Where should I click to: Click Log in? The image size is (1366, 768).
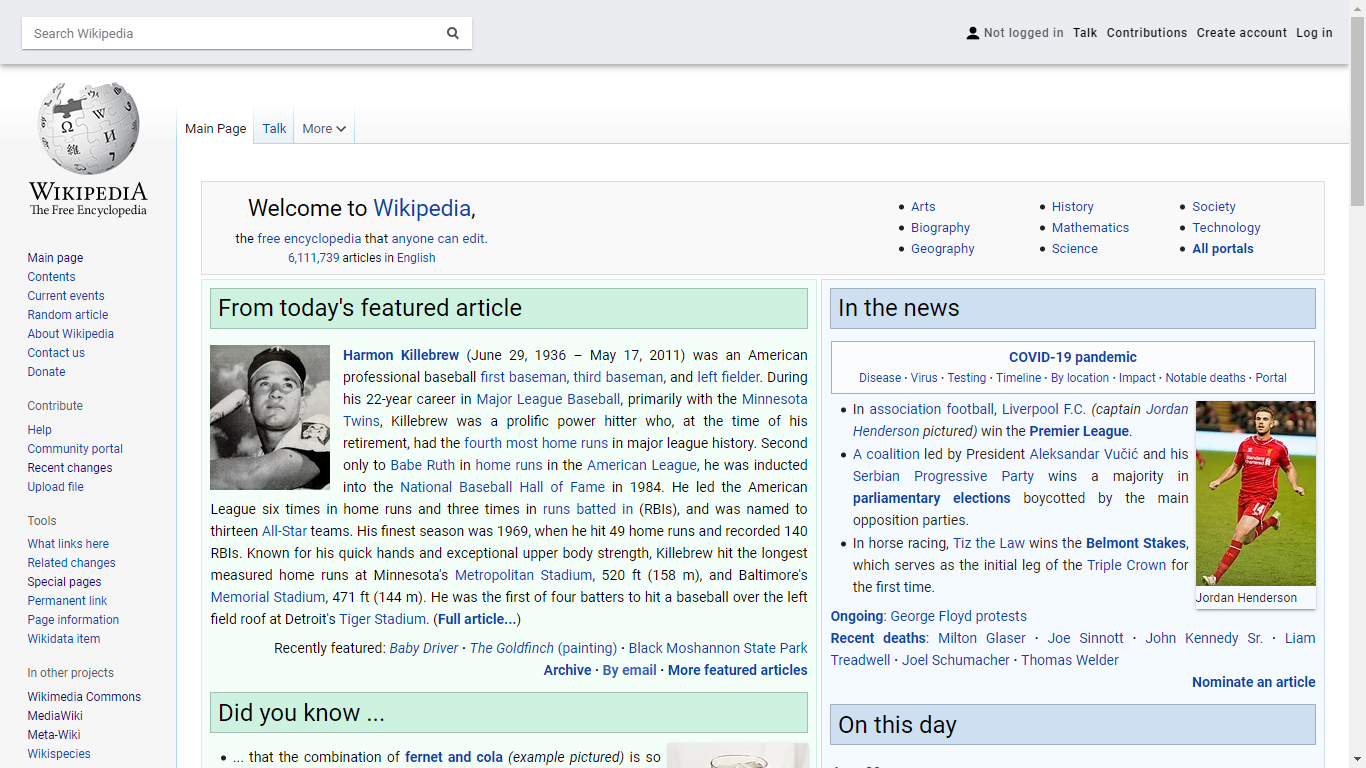pos(1314,33)
